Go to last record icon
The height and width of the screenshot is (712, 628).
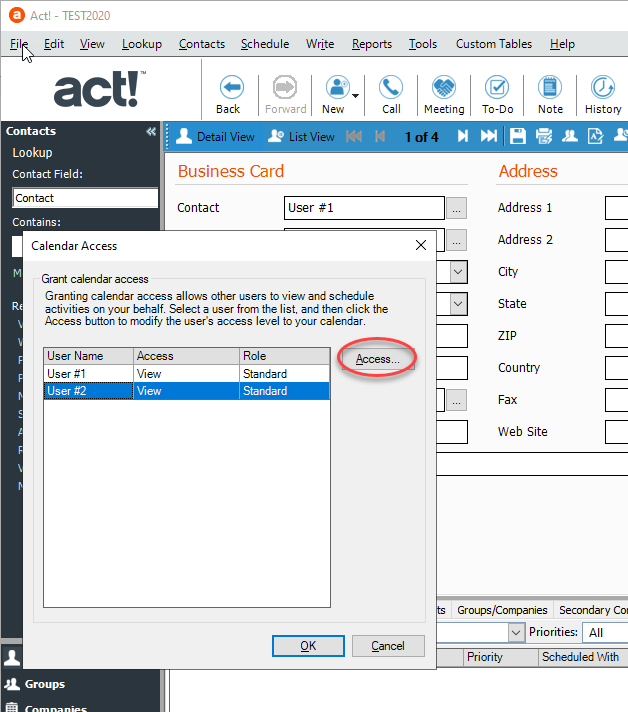(x=489, y=136)
